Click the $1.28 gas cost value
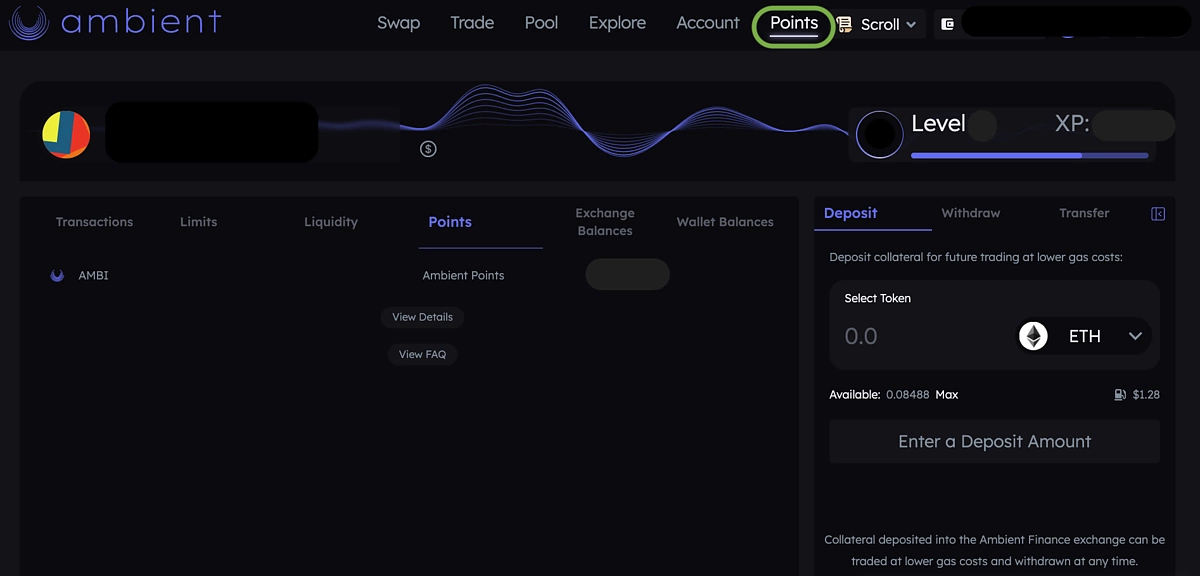This screenshot has width=1200, height=576. pyautogui.click(x=1146, y=395)
